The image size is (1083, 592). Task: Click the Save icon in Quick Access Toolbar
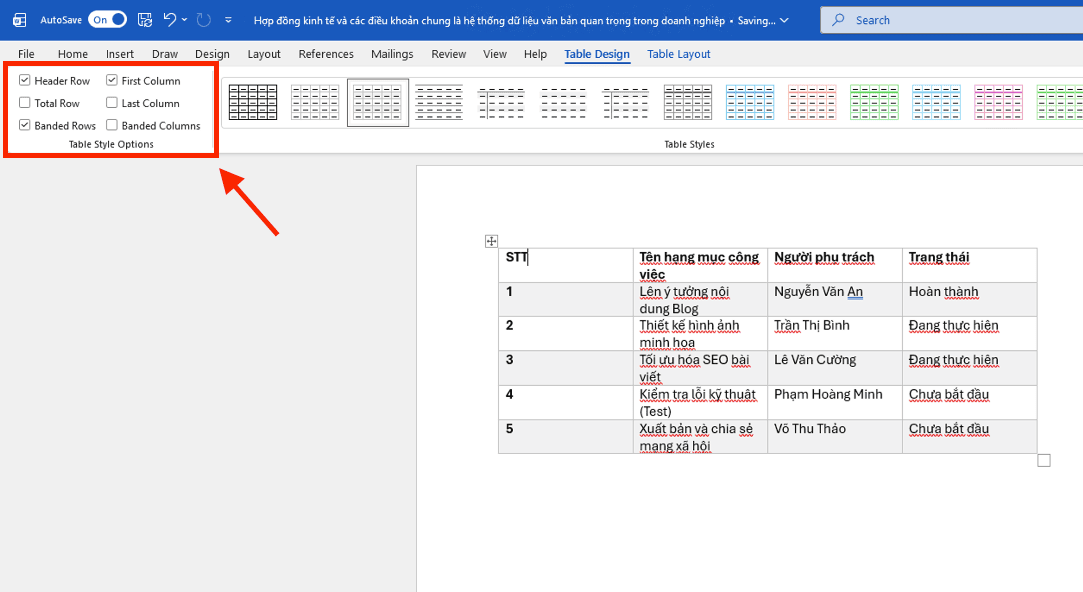point(145,20)
